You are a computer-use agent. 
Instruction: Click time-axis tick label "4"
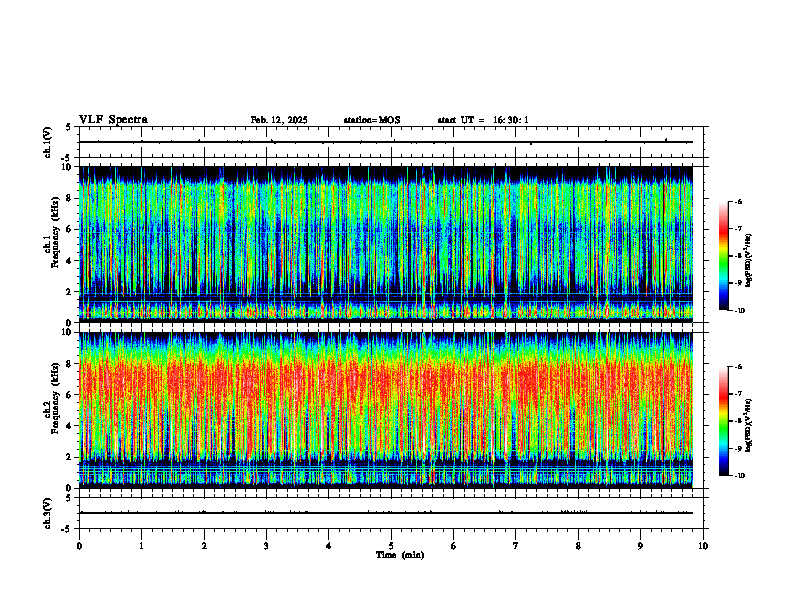[329, 546]
